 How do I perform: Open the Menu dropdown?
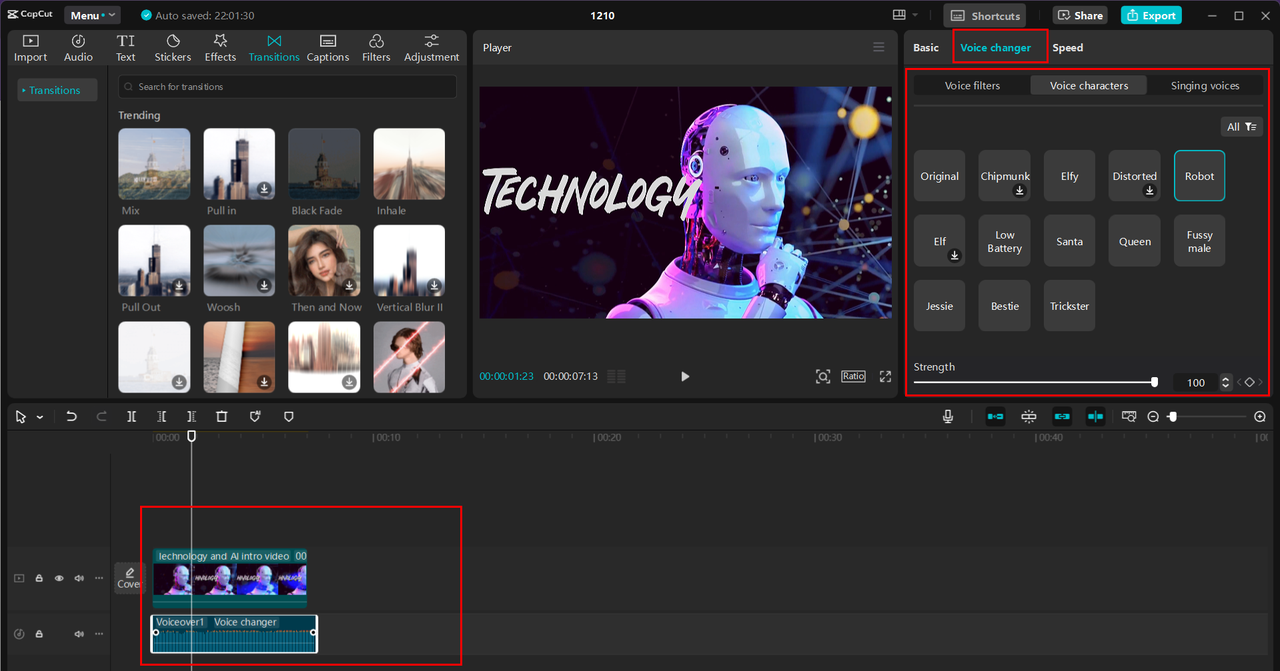point(92,15)
